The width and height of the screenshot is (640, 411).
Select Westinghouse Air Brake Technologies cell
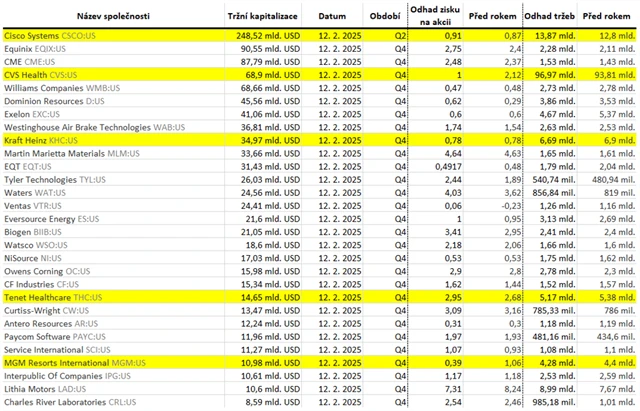94,127
